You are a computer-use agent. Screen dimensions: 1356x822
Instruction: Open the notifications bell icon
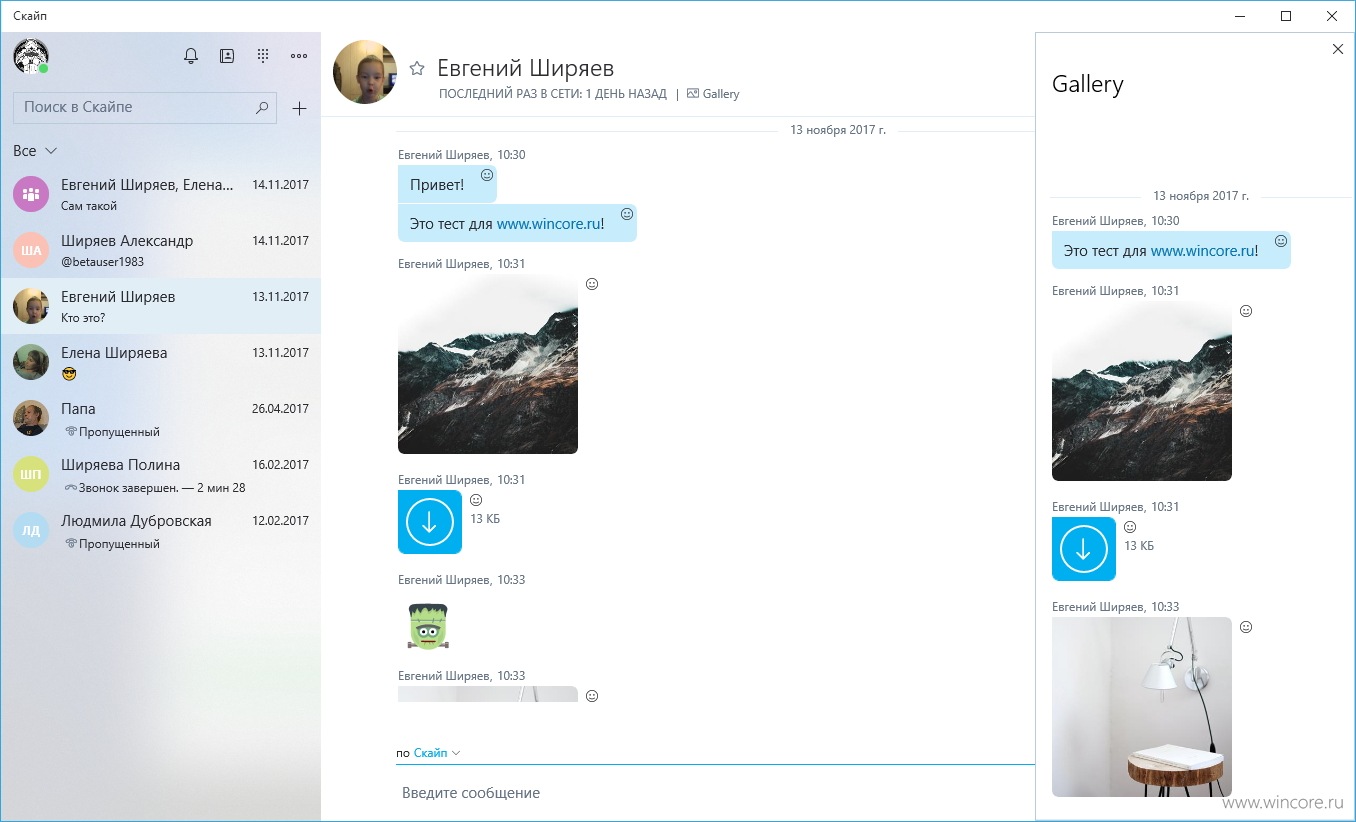(191, 56)
